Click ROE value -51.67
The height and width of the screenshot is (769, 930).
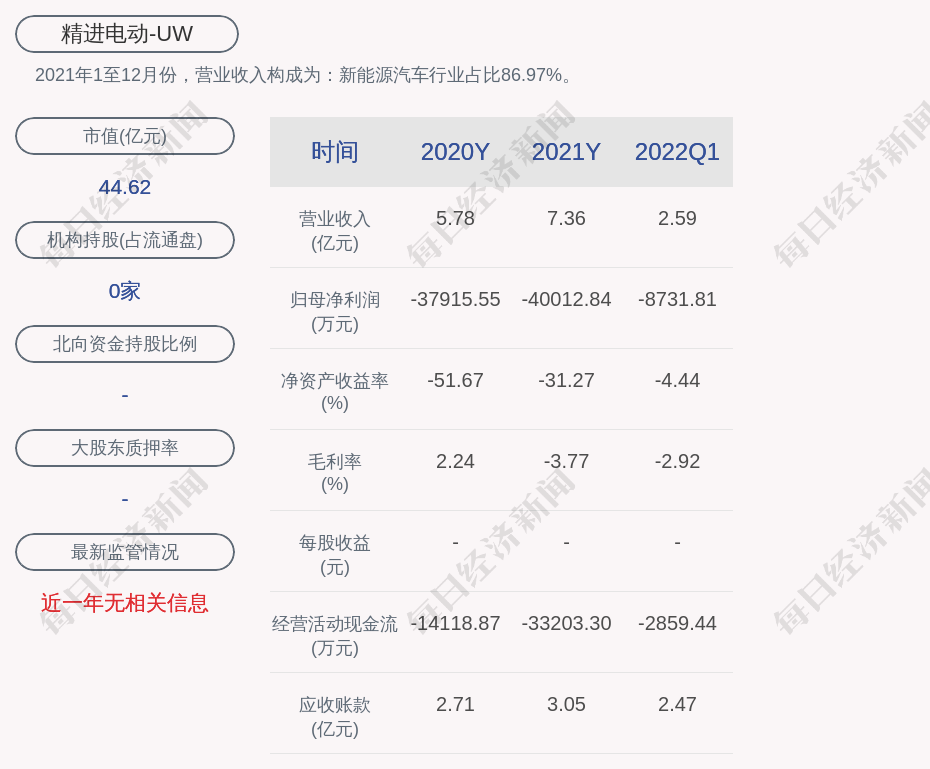click(x=455, y=380)
